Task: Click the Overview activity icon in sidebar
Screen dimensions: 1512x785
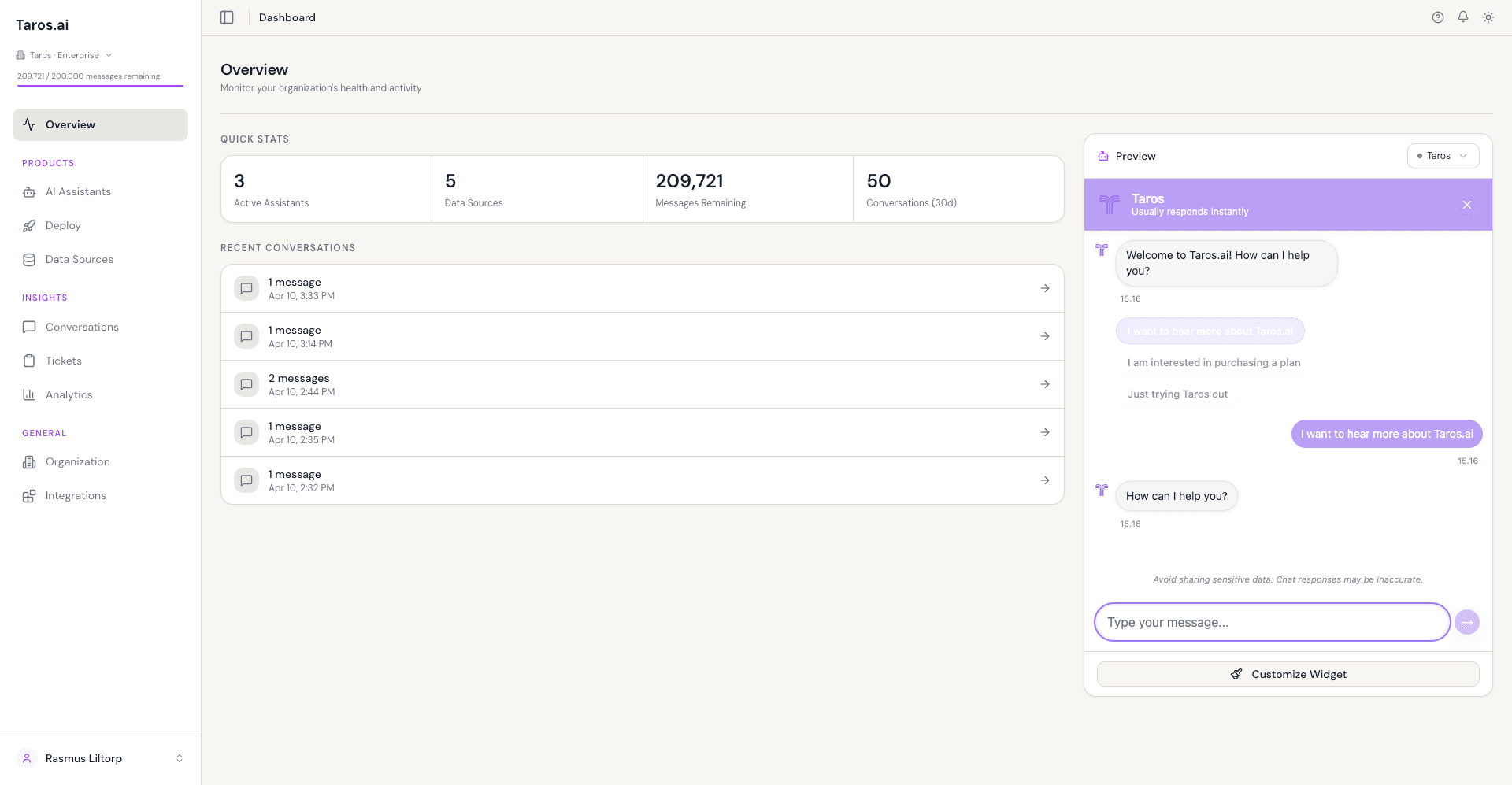Action: 29,124
